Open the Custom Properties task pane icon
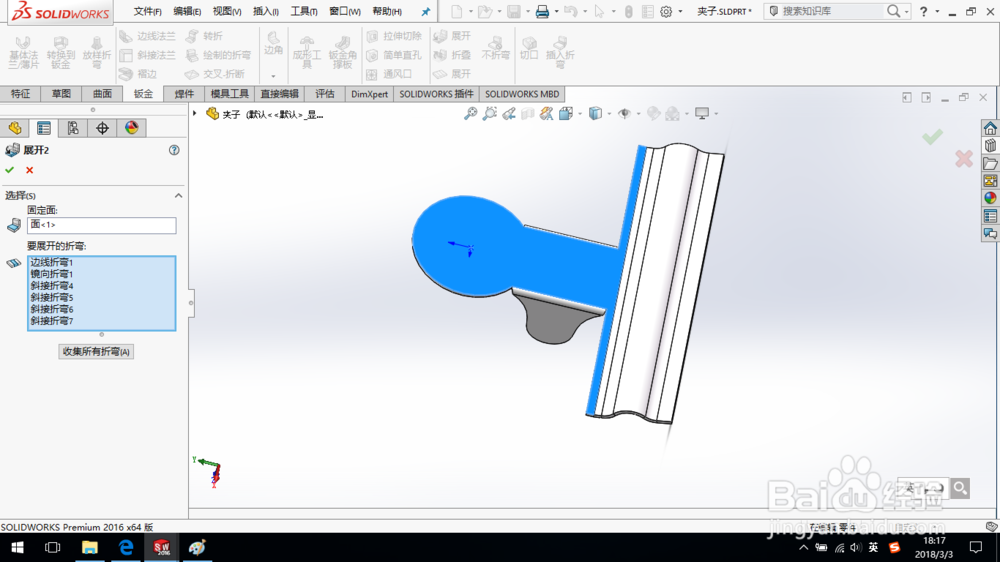Image resolution: width=1000 pixels, height=562 pixels. click(x=990, y=216)
